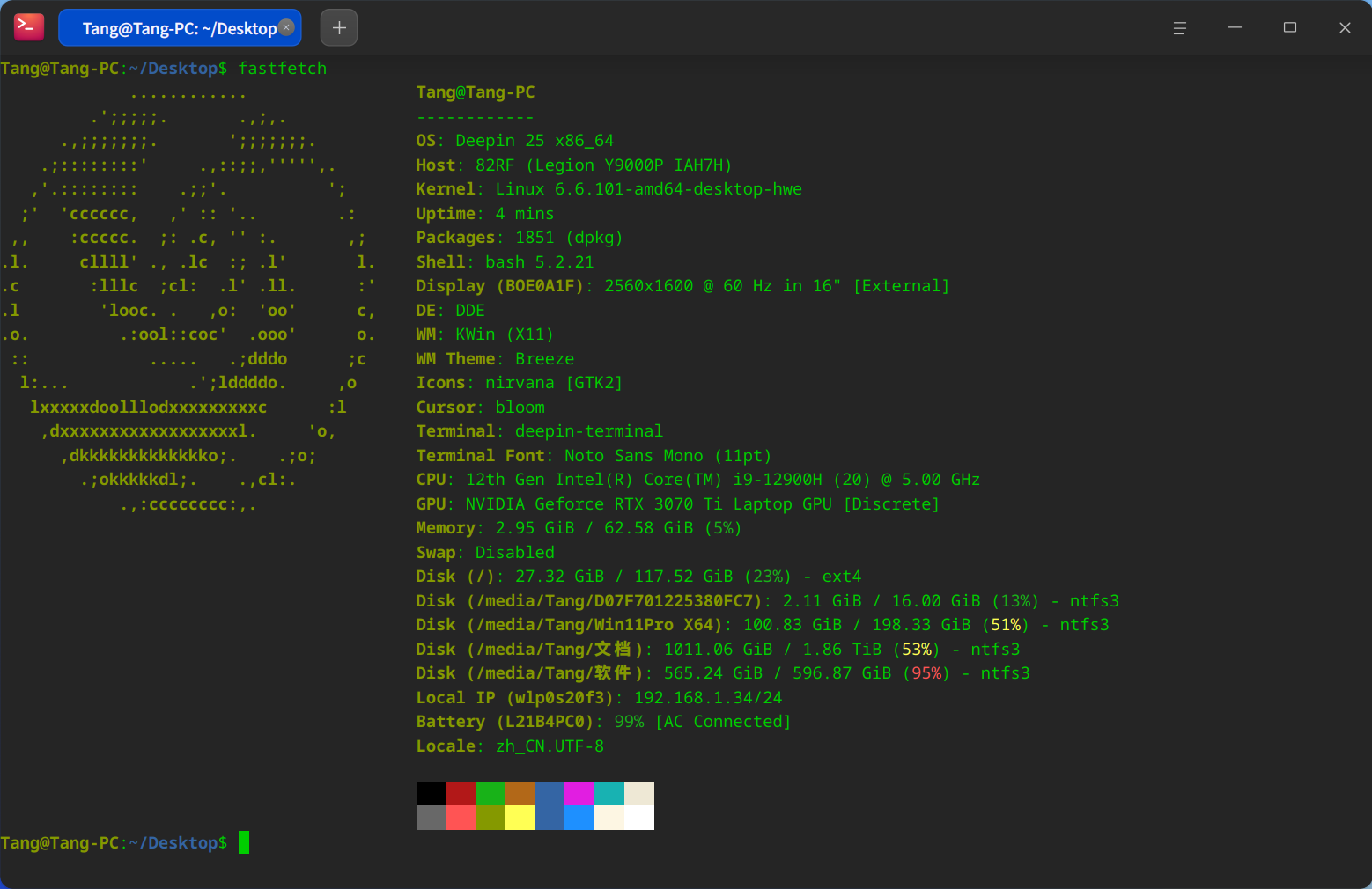Click the typed "fastfetch" command

(283, 69)
